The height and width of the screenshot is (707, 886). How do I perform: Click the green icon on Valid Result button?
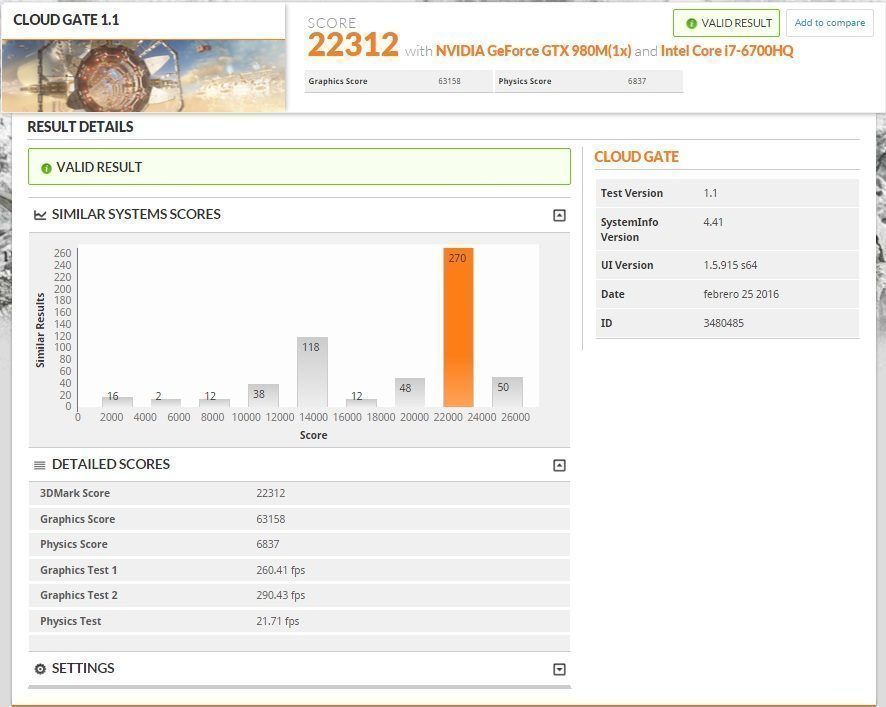691,23
